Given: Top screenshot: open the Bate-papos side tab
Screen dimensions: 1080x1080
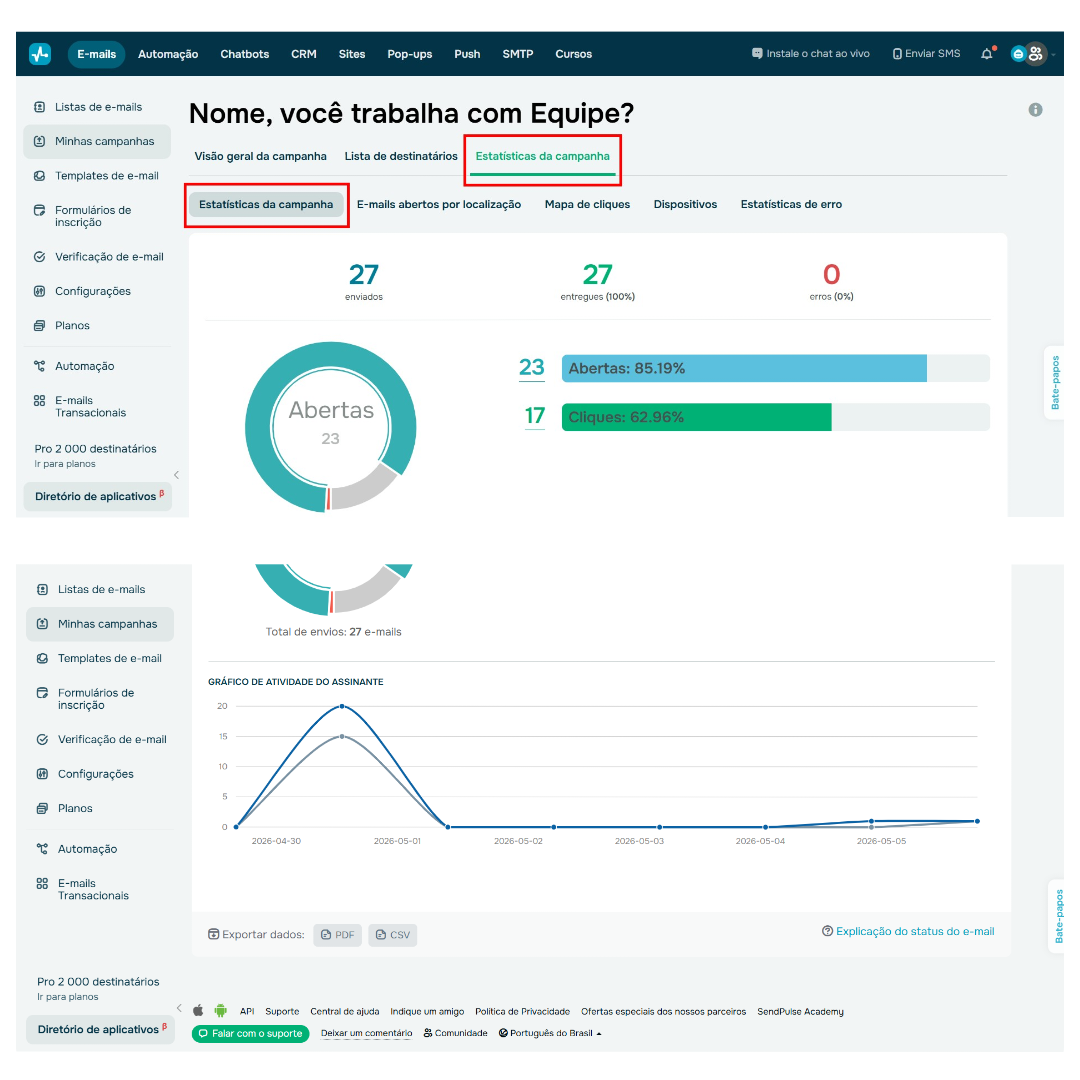Looking at the screenshot, I should [1055, 382].
